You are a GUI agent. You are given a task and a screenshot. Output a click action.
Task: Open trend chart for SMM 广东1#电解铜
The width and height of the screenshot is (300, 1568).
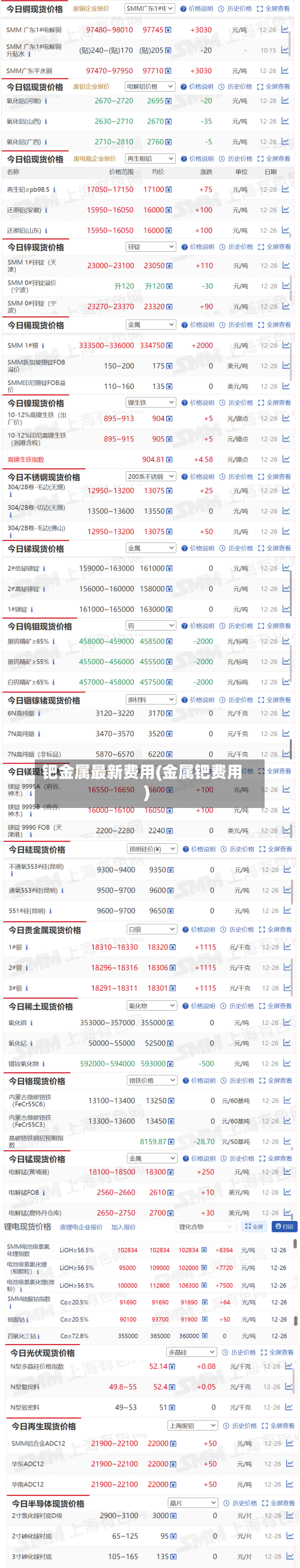coord(285,29)
